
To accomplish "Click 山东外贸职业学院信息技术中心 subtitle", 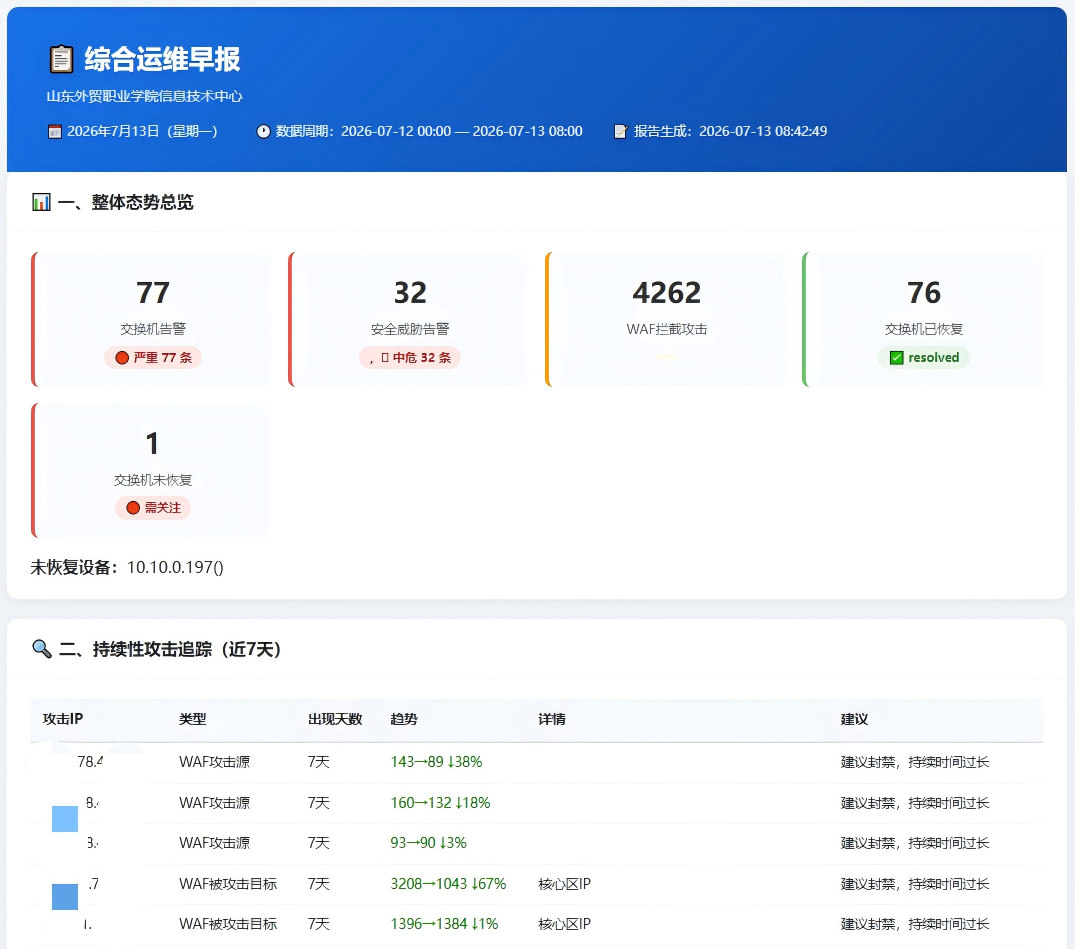I will click(x=145, y=96).
